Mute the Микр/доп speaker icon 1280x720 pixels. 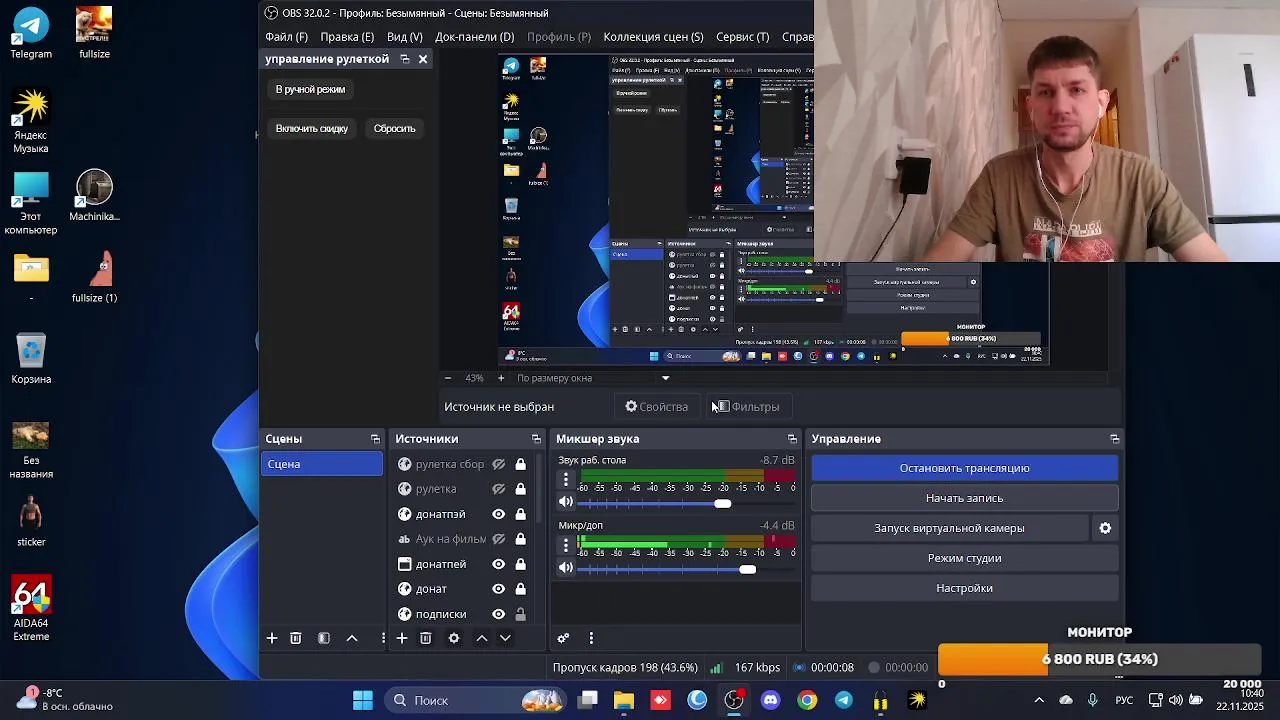[x=566, y=568]
